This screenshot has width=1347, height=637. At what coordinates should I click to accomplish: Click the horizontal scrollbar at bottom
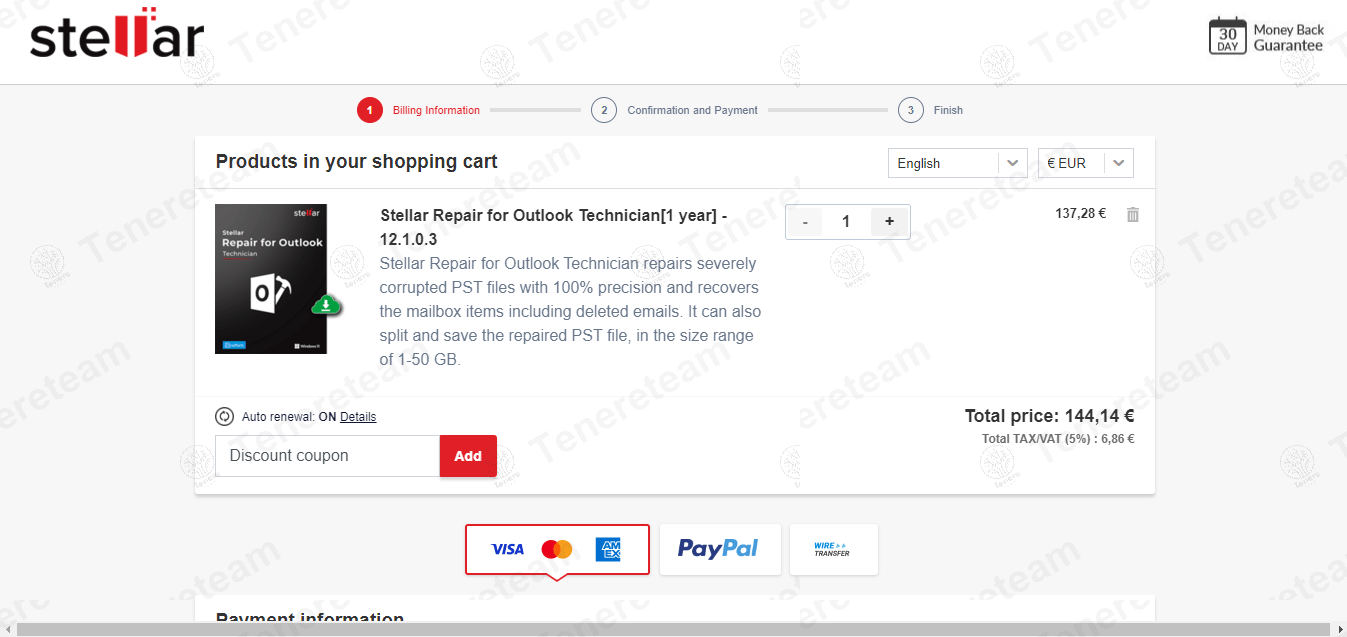(x=673, y=629)
